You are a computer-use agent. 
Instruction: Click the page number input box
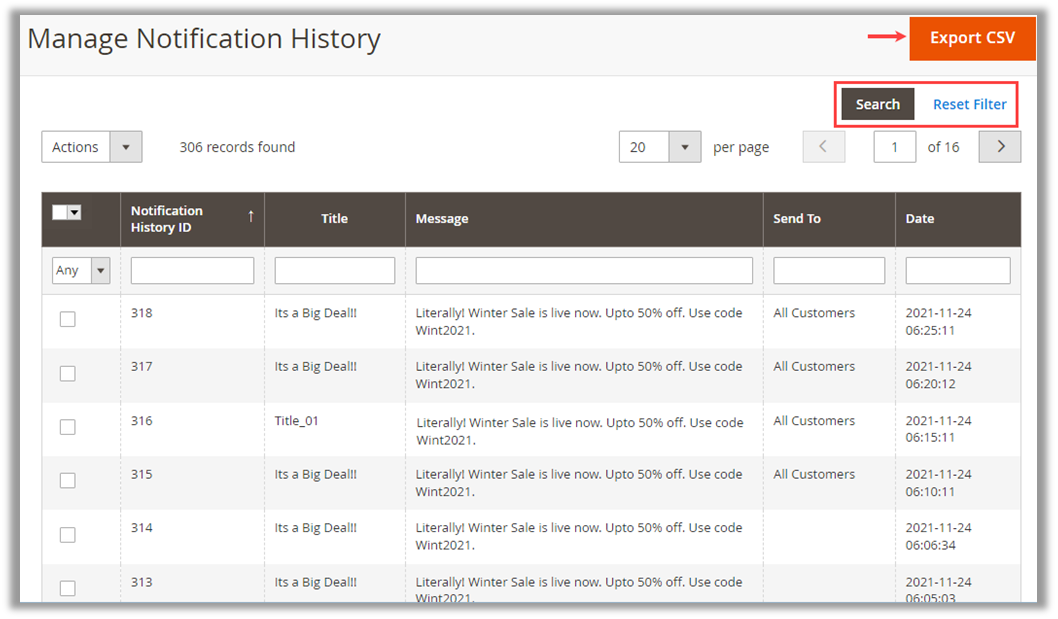894,147
